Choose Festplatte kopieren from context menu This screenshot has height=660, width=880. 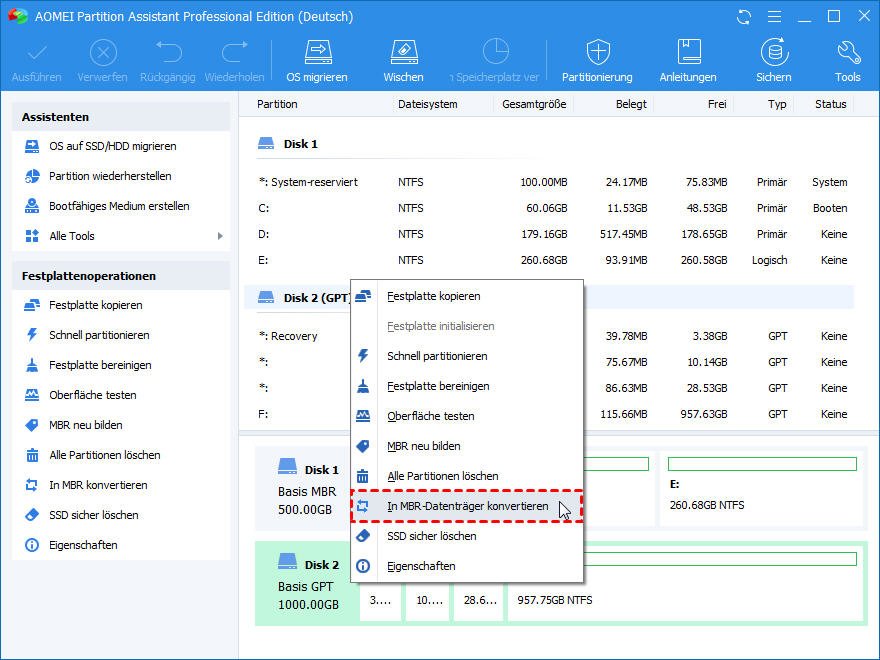click(467, 296)
